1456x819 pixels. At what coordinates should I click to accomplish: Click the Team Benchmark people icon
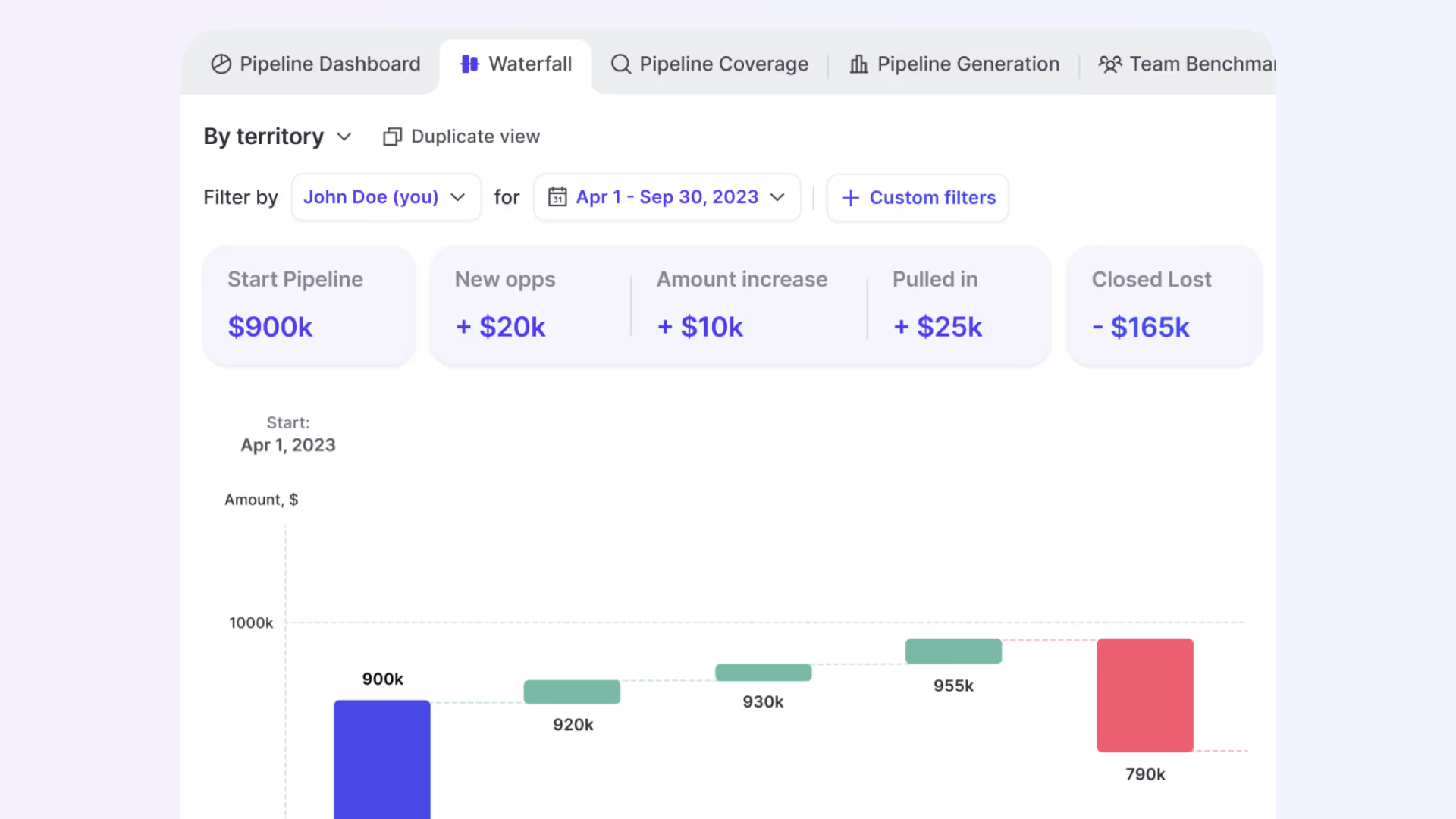pyautogui.click(x=1109, y=64)
